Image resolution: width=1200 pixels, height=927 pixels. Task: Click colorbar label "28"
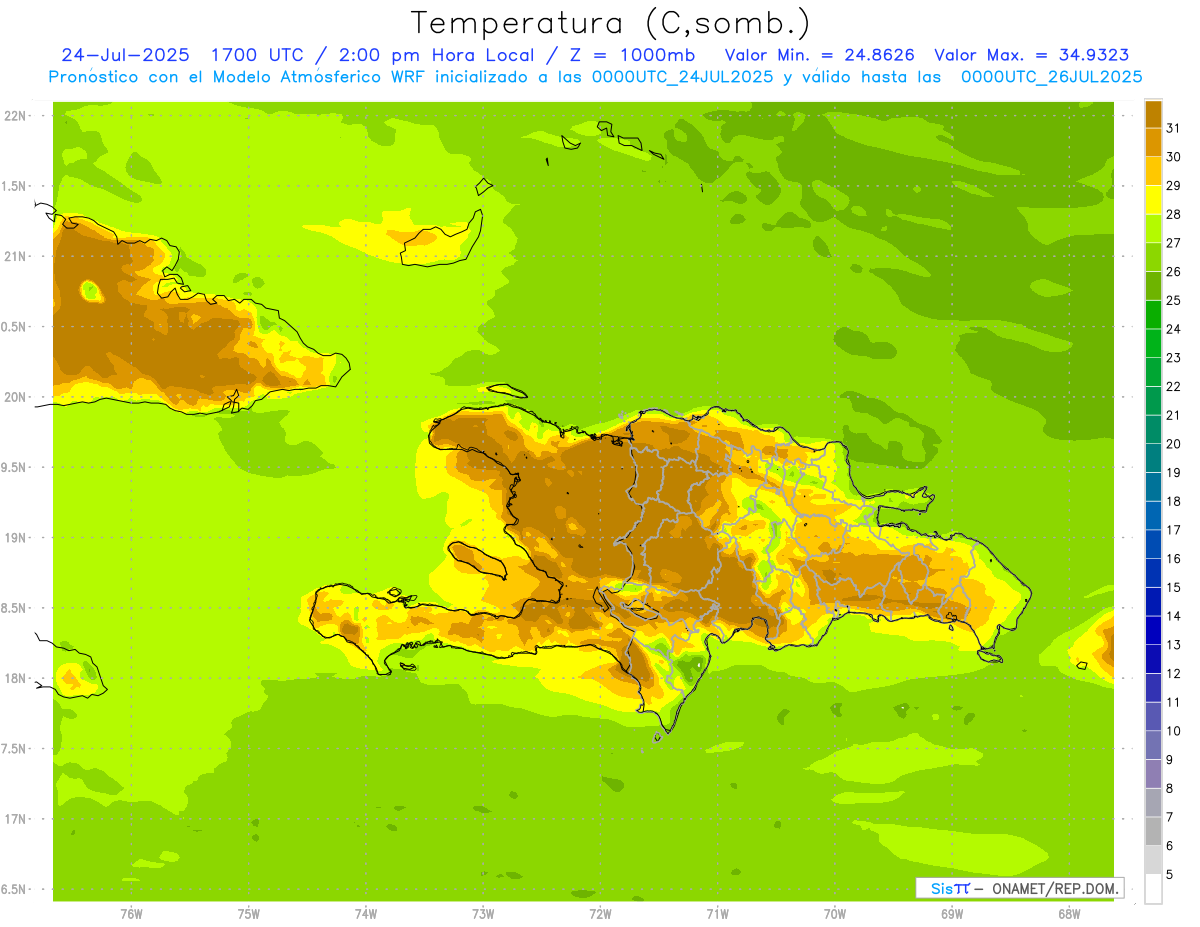tap(1174, 214)
